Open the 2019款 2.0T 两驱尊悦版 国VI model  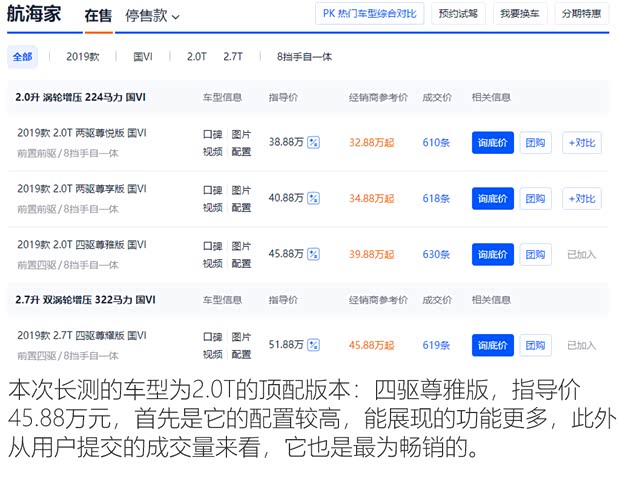pos(82,133)
